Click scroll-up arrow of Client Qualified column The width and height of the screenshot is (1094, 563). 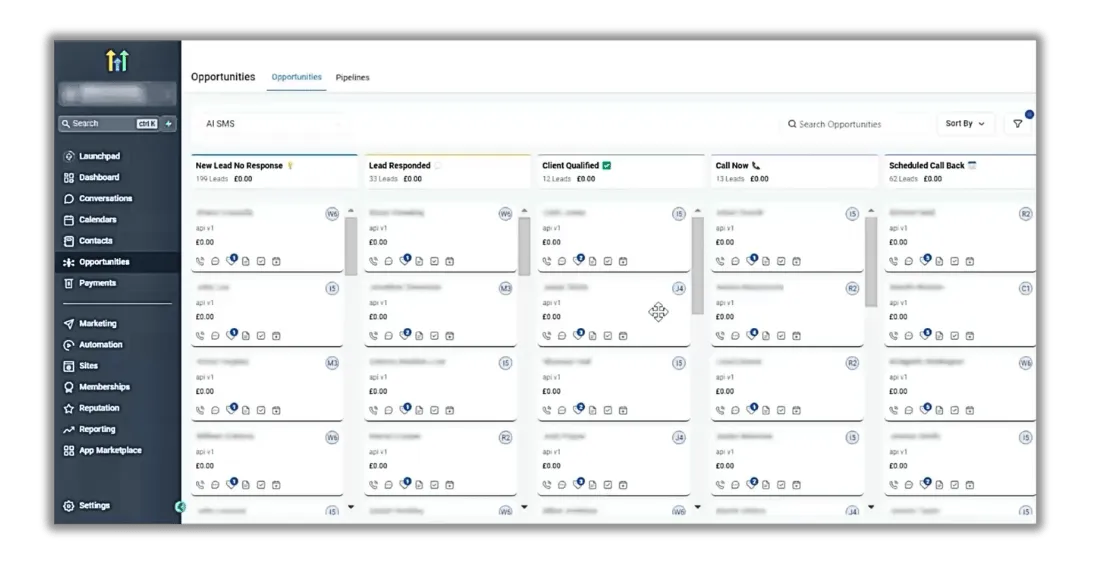click(x=698, y=211)
